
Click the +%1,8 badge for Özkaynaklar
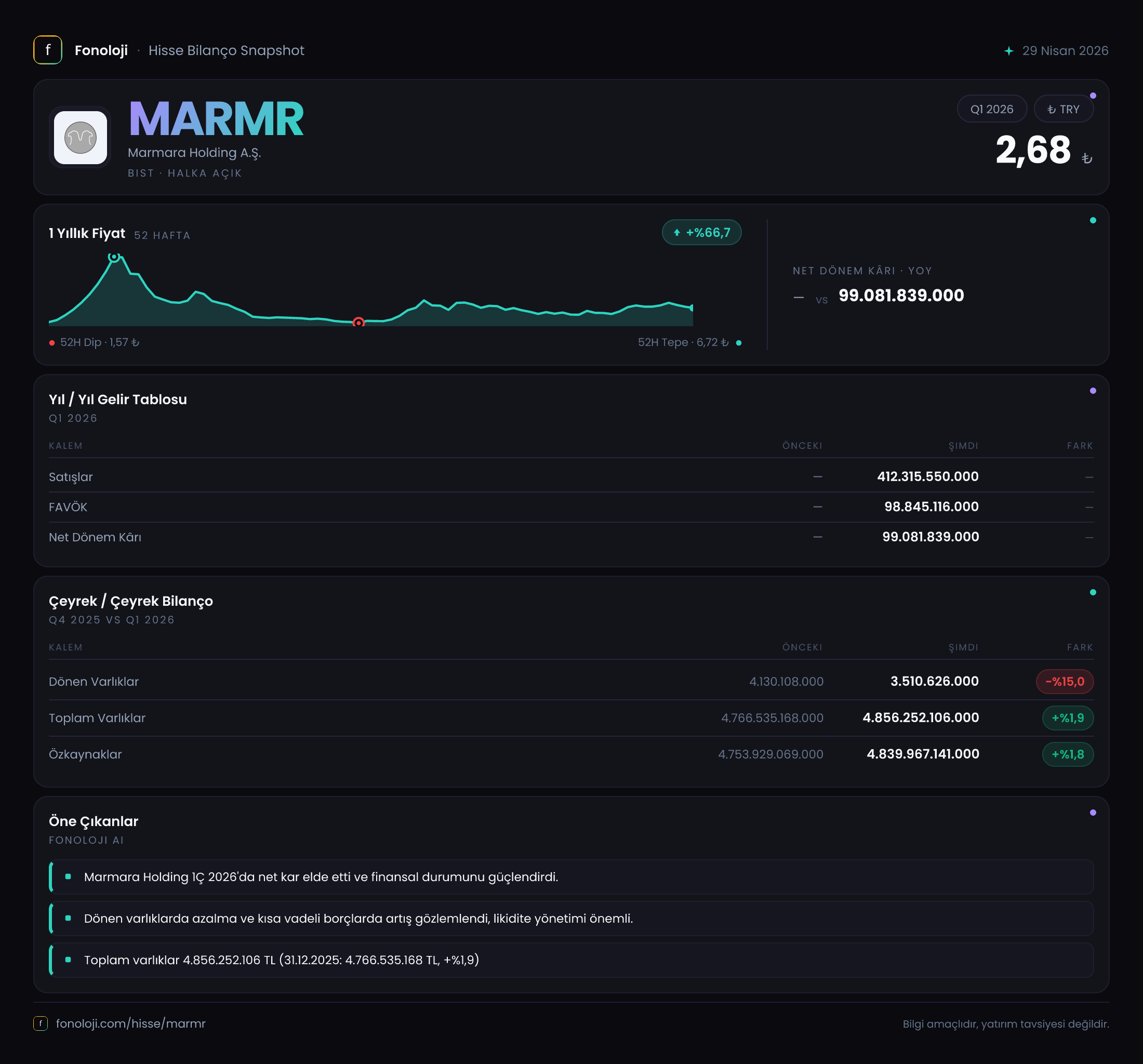[x=1068, y=754]
